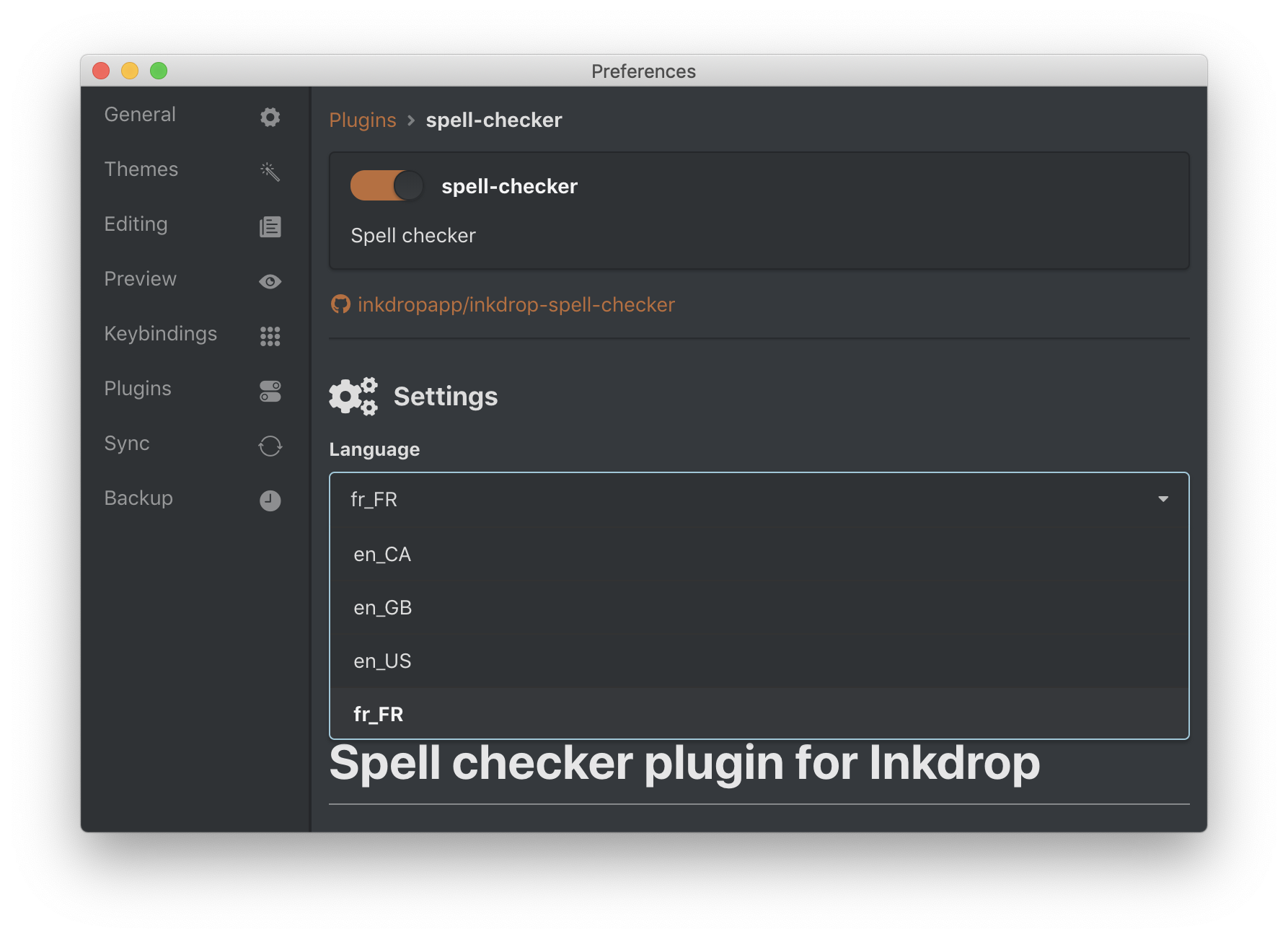1288x939 pixels.
Task: Click the Keybindings grid icon
Action: pyautogui.click(x=270, y=336)
